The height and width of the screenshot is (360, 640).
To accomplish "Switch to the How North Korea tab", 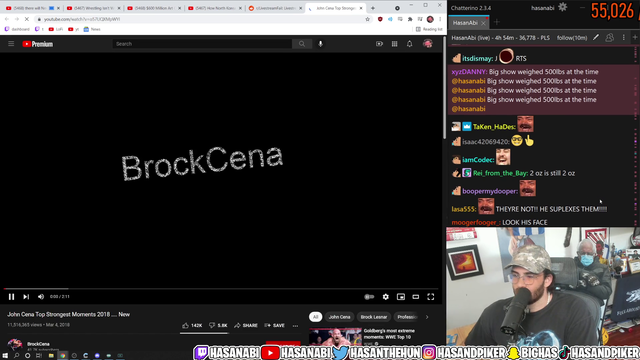I will click(215, 8).
